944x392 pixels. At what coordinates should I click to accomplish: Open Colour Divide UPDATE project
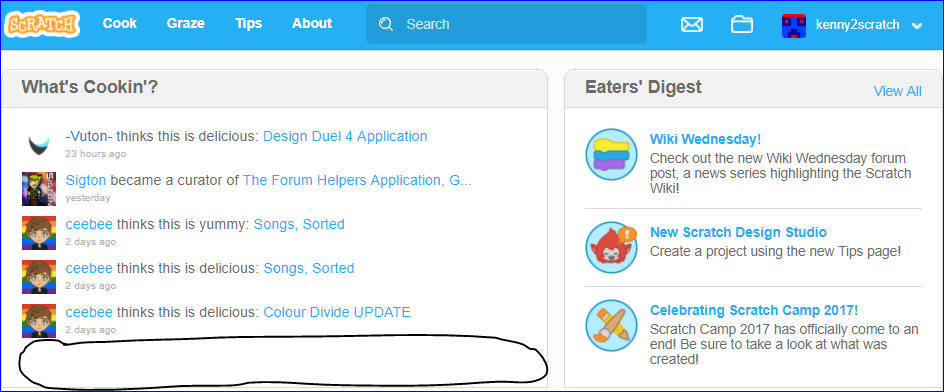[337, 312]
